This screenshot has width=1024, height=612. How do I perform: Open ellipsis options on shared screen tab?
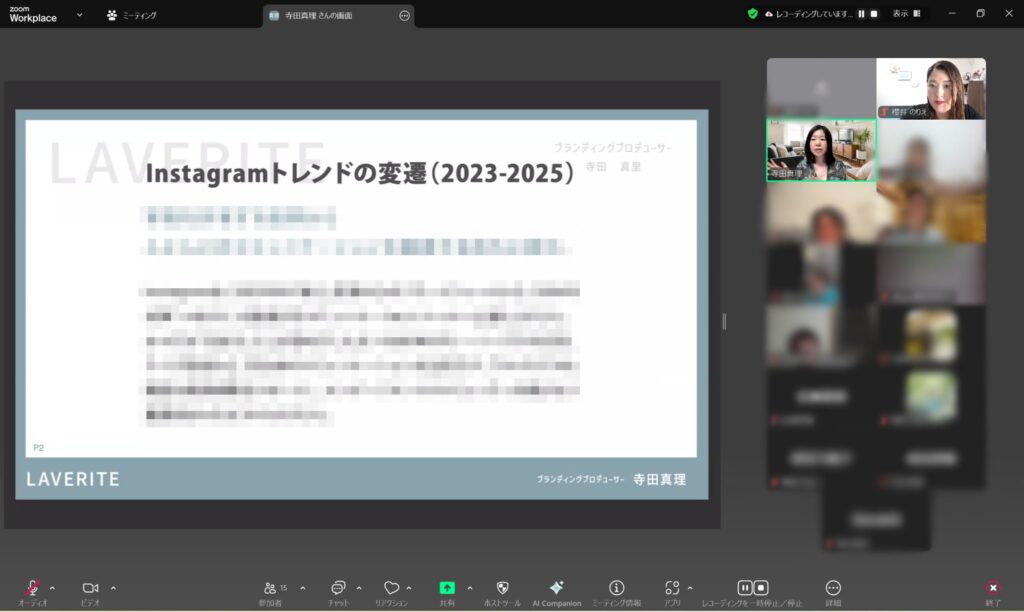click(x=404, y=16)
